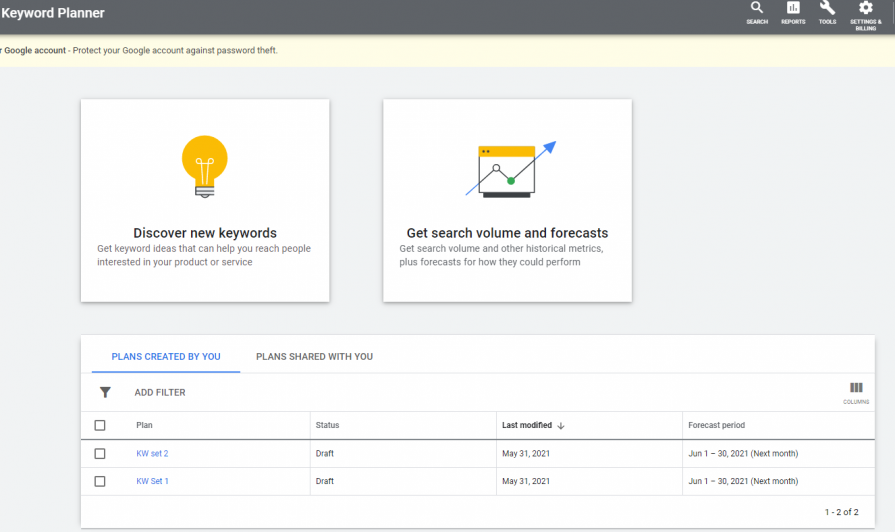Viewport: 895px width, 532px height.
Task: Open the Search magnifier icon
Action: pyautogui.click(x=757, y=8)
